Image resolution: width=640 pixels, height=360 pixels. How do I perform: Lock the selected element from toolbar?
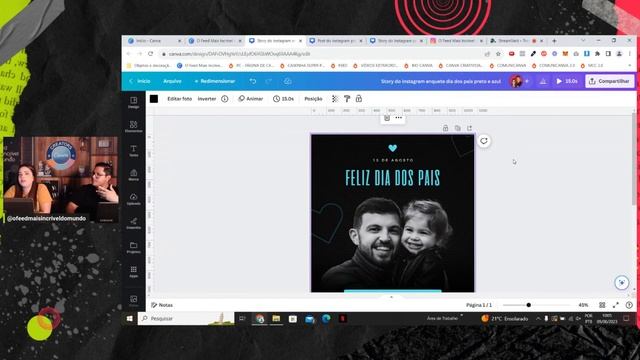[x=359, y=99]
